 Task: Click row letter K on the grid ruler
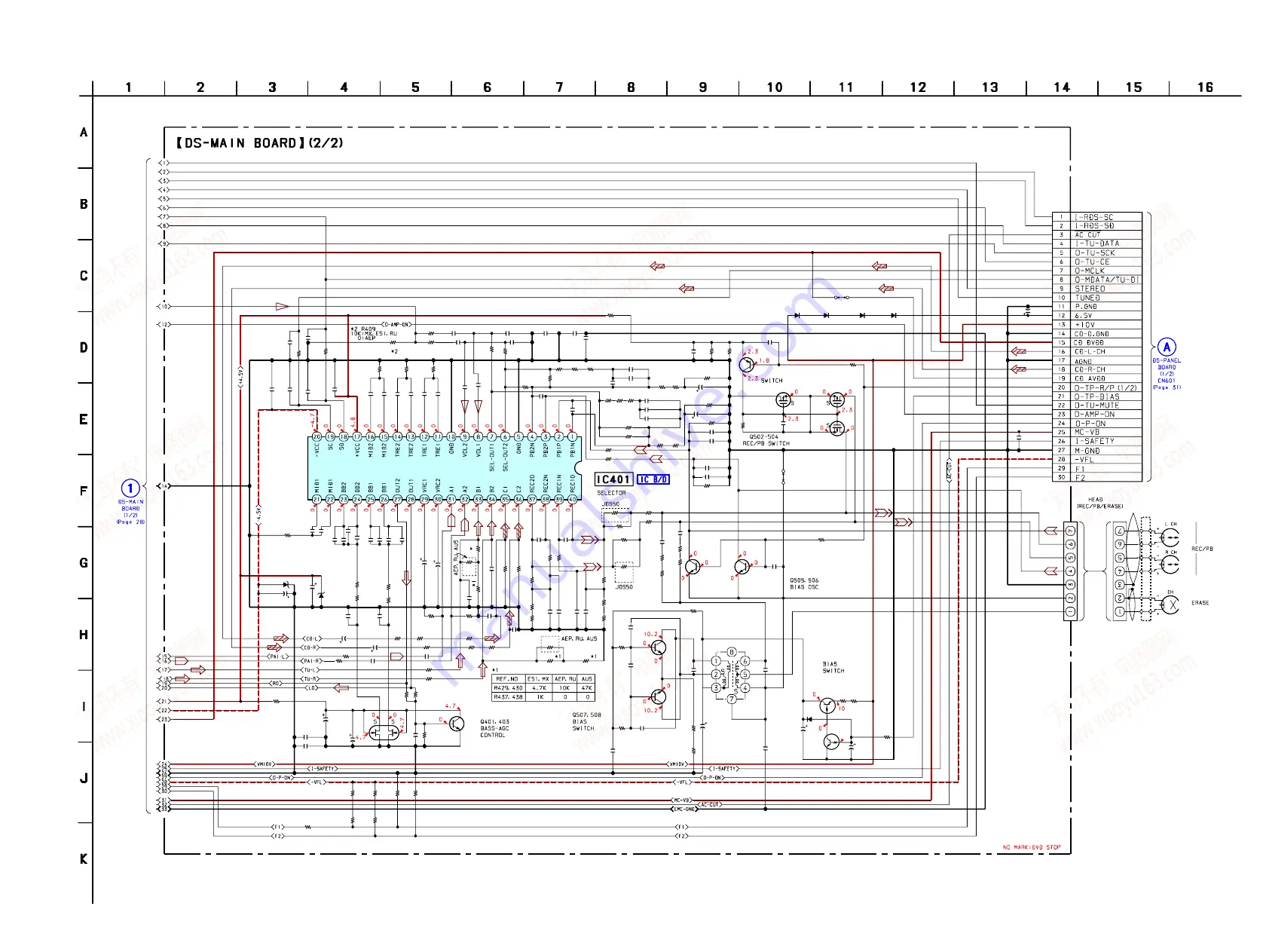pyautogui.click(x=84, y=859)
